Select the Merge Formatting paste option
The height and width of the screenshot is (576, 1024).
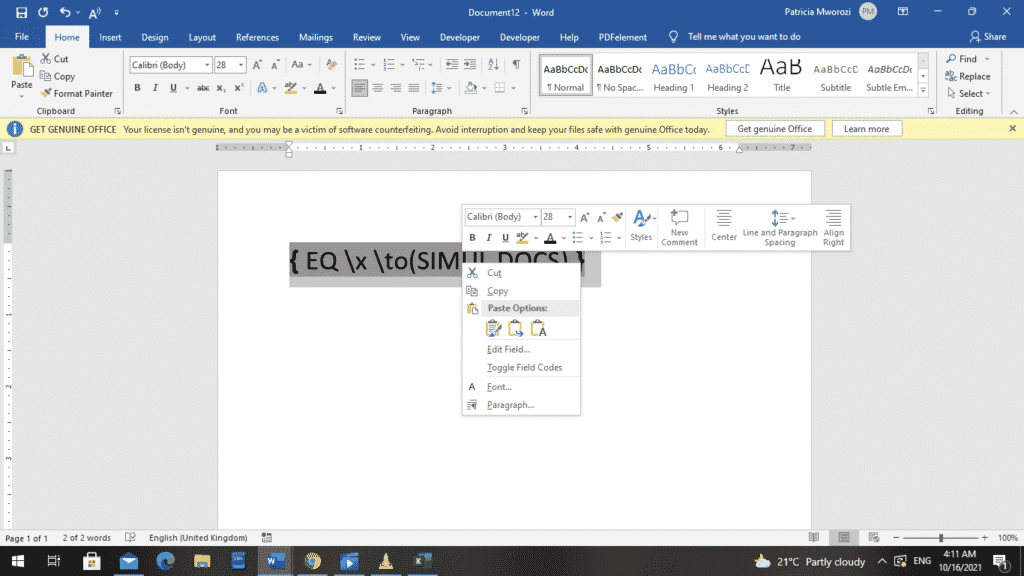(516, 328)
